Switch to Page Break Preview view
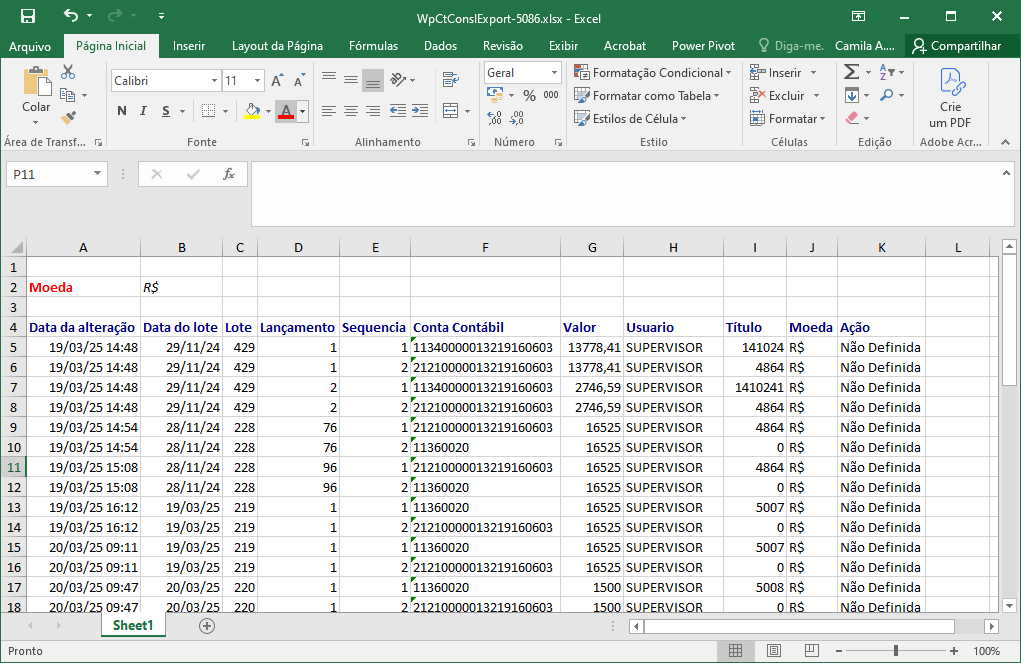The width and height of the screenshot is (1021, 663). coord(811,651)
